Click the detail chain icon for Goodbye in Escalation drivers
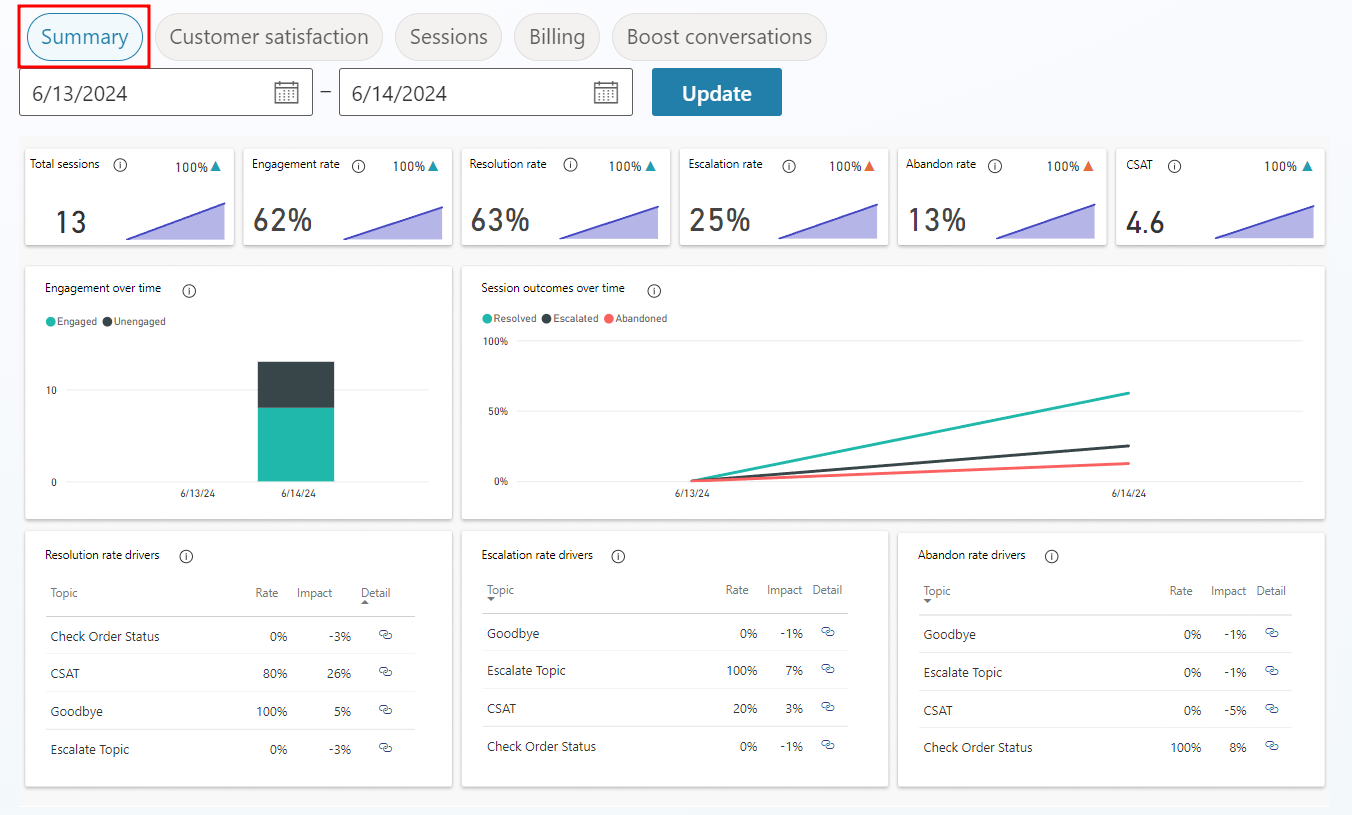The height and width of the screenshot is (815, 1352). point(827,632)
